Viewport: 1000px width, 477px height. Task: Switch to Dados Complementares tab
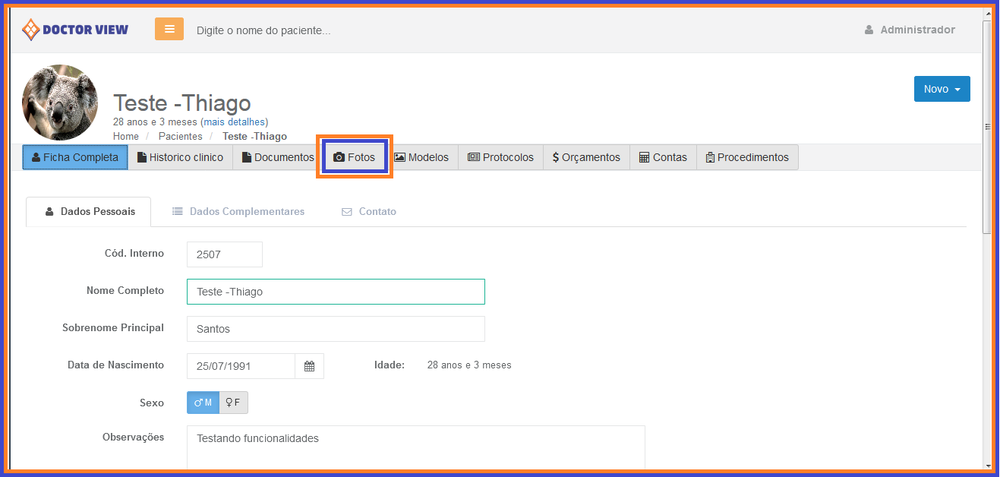238,212
